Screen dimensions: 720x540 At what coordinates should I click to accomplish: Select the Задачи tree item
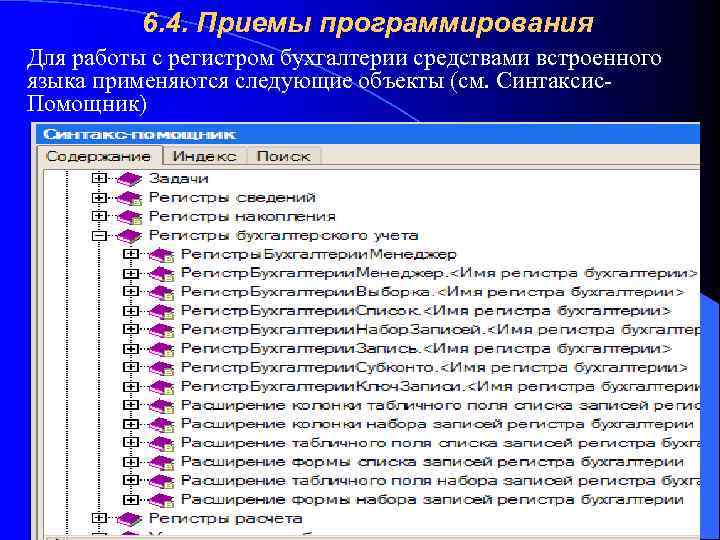point(179,178)
